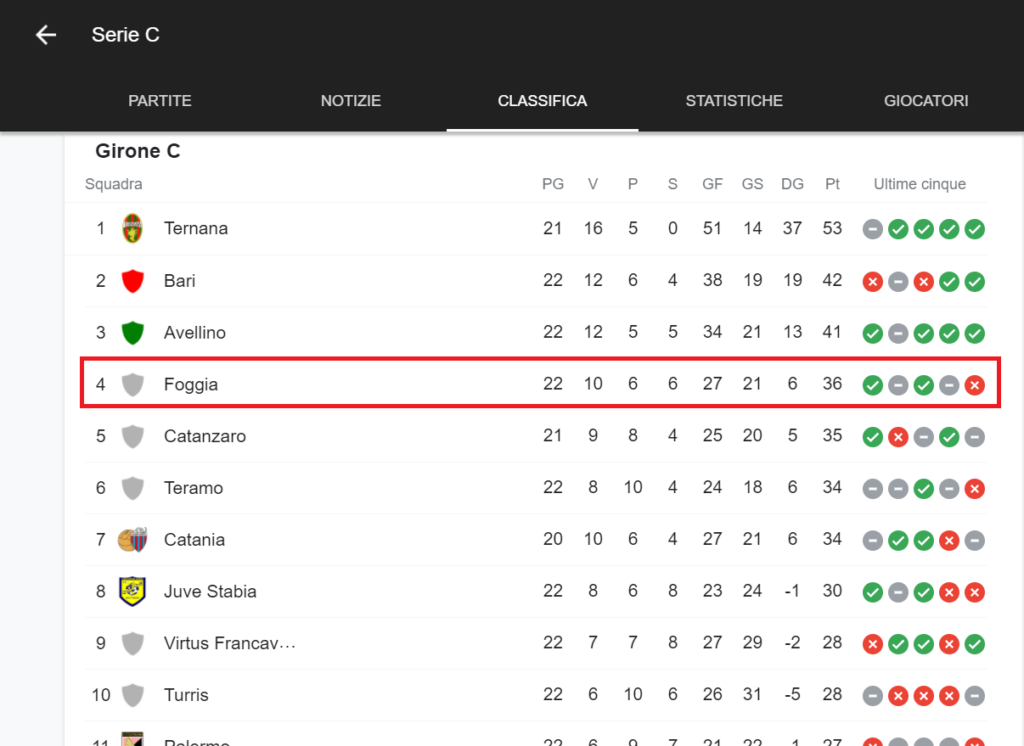Click the Ternana club crest

pyautogui.click(x=132, y=228)
